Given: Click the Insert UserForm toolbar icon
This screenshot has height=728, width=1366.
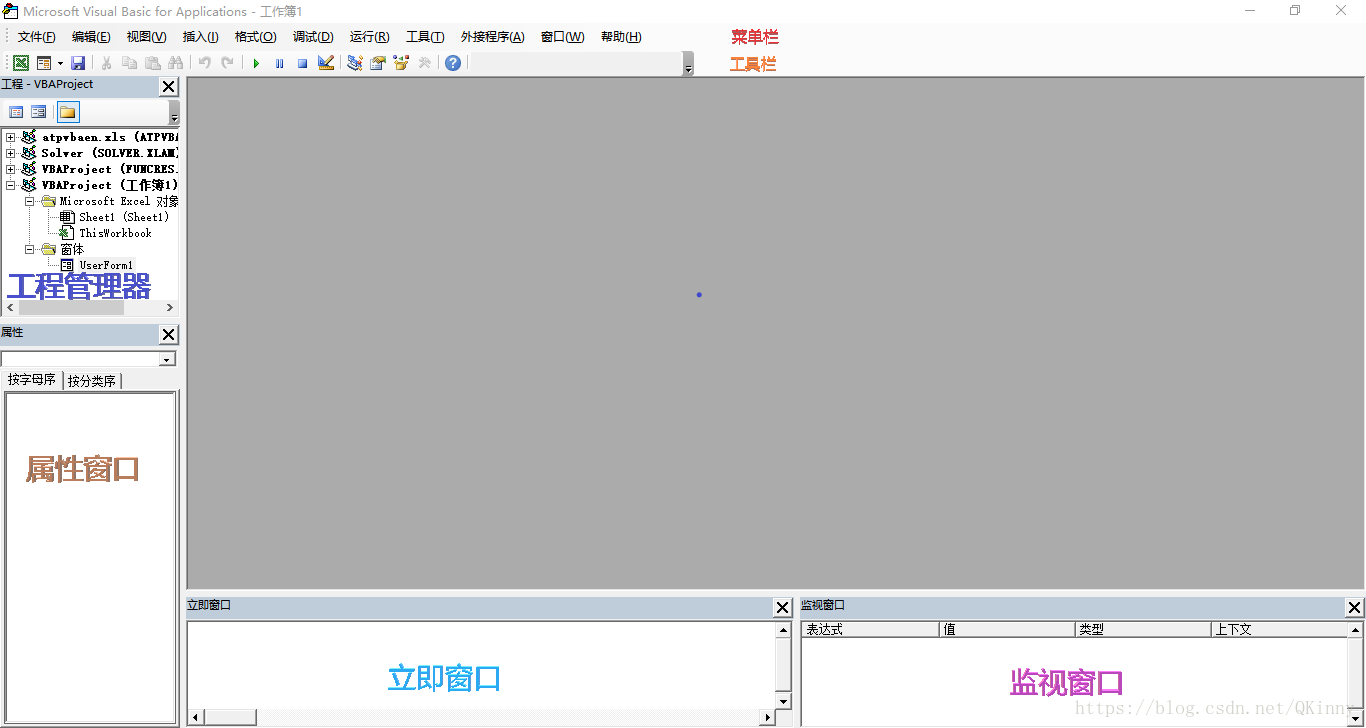Looking at the screenshot, I should tap(44, 63).
